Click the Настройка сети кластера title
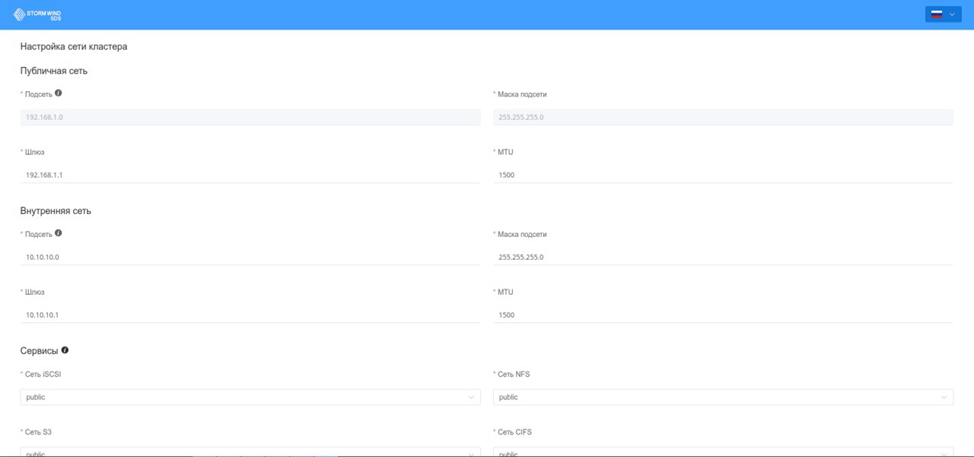The width and height of the screenshot is (974, 457). [74, 47]
